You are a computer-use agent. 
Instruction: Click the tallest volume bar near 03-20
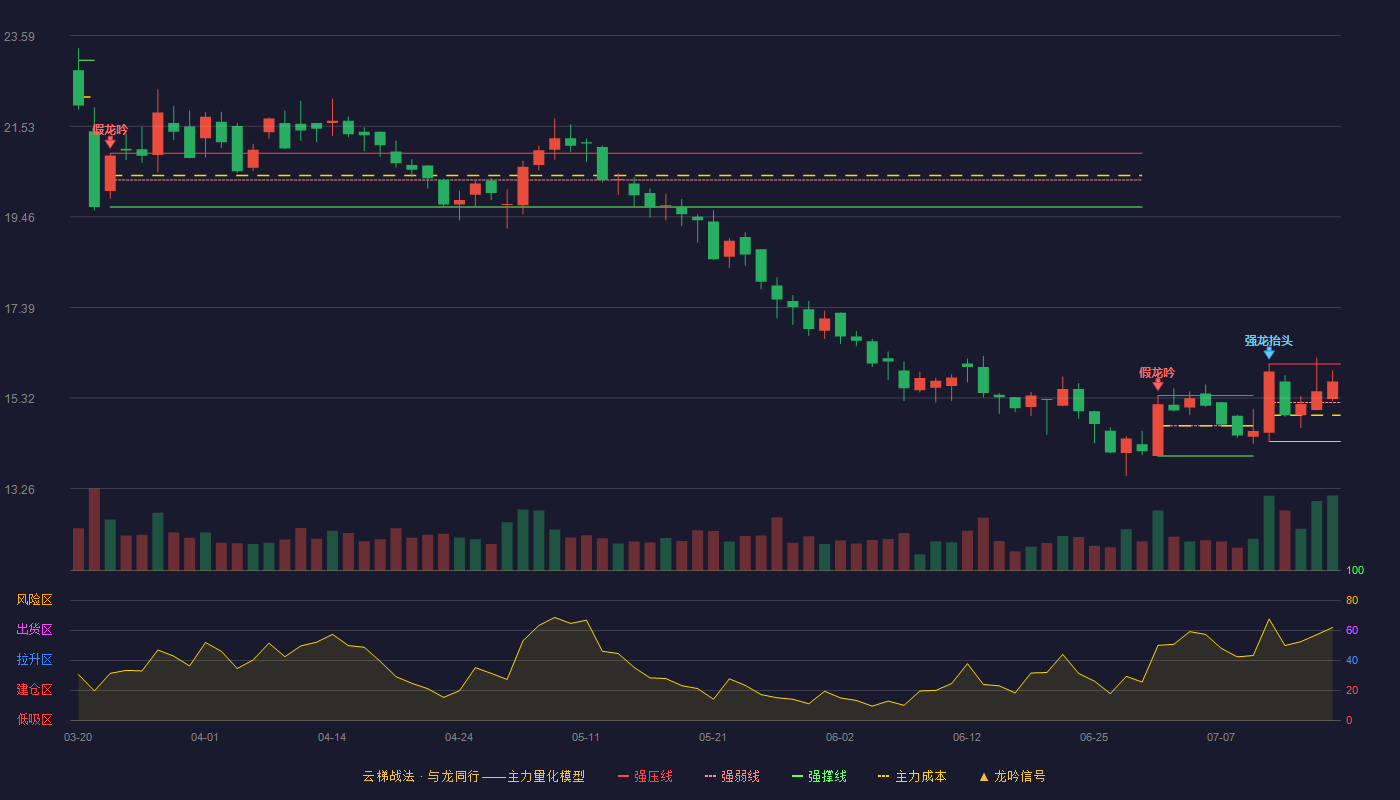point(94,529)
